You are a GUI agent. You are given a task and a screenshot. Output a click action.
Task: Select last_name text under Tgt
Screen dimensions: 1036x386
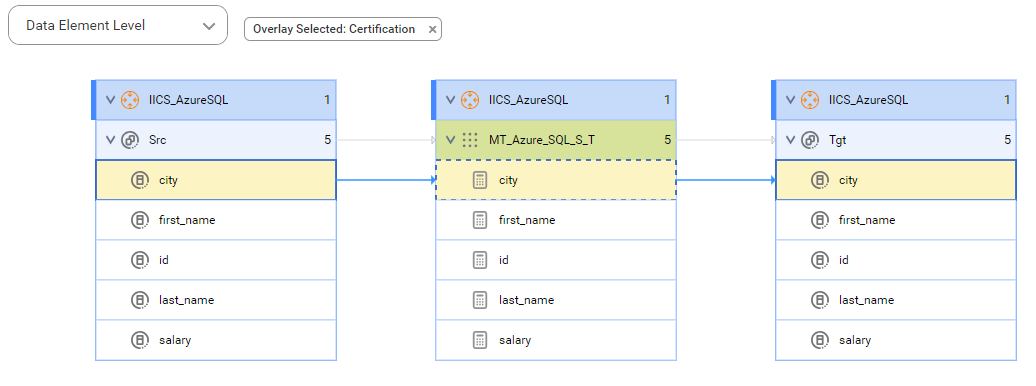pyautogui.click(x=867, y=300)
